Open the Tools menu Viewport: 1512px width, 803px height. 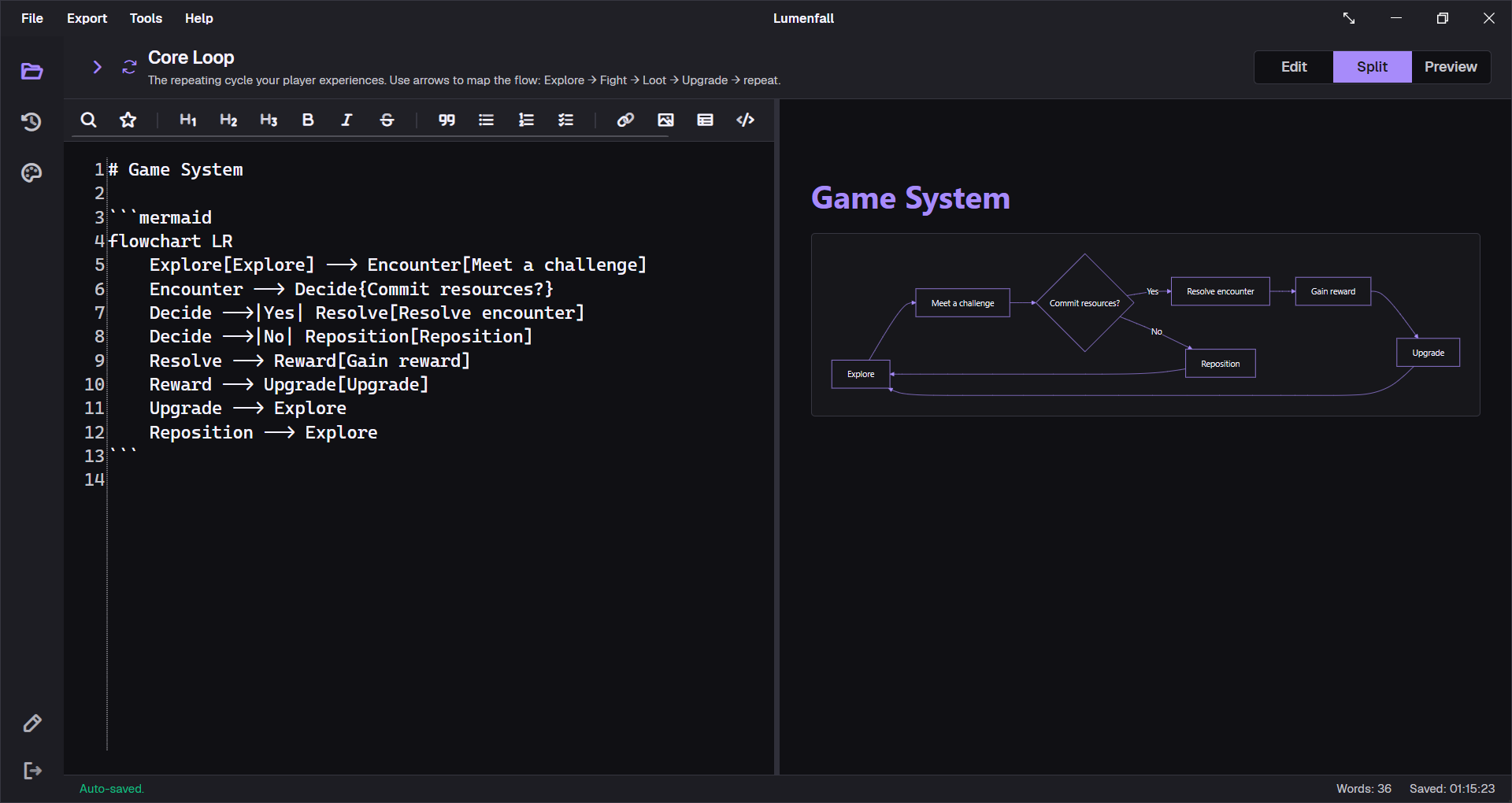(x=146, y=18)
